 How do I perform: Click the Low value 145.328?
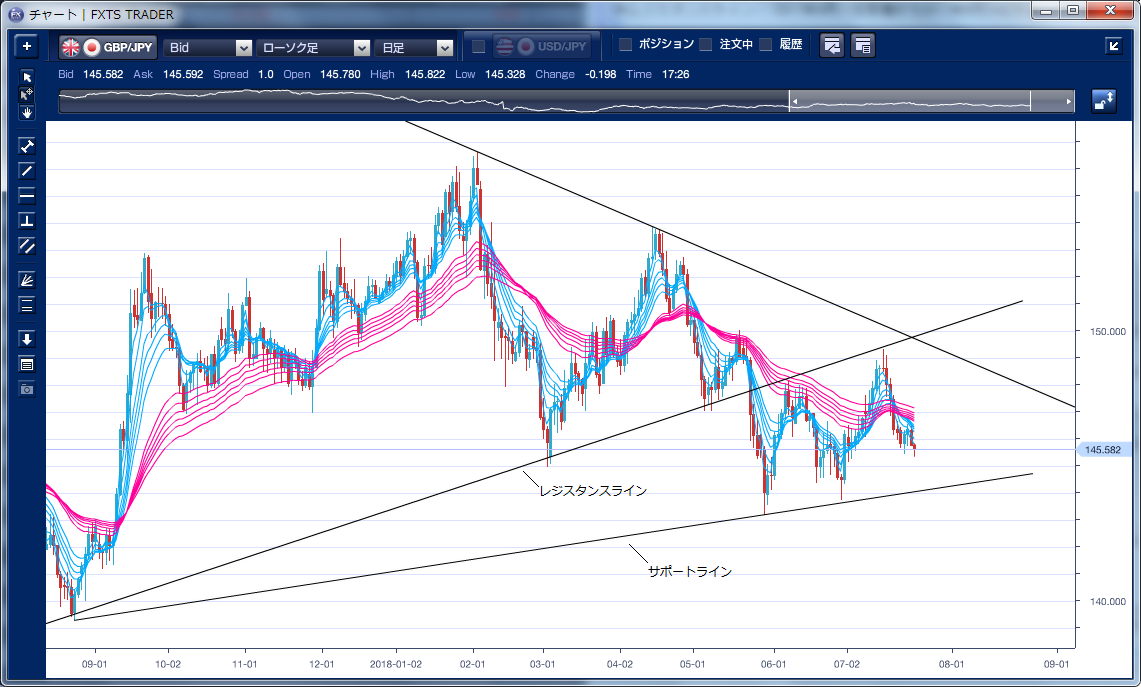[505, 74]
